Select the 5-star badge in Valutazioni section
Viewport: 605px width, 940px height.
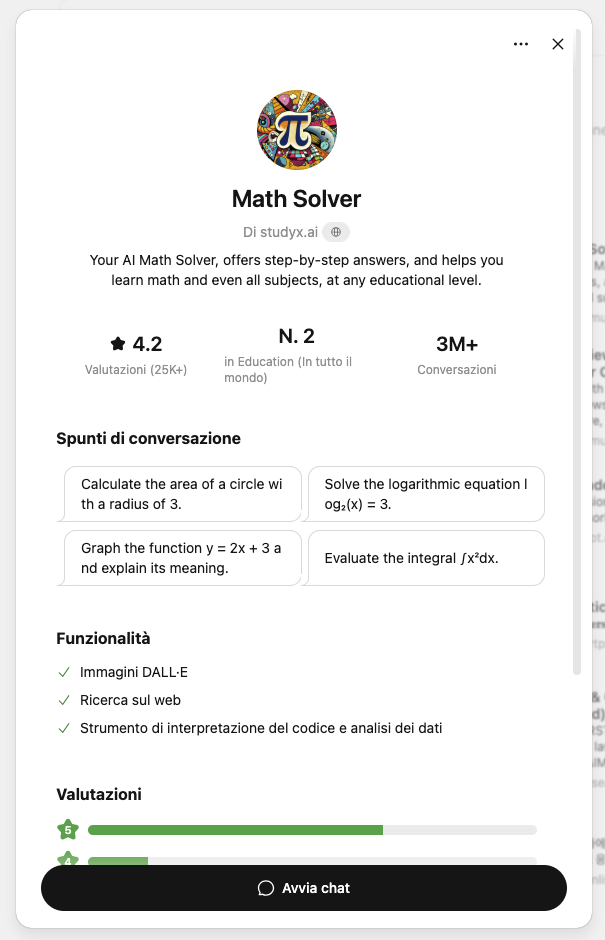tap(65, 829)
